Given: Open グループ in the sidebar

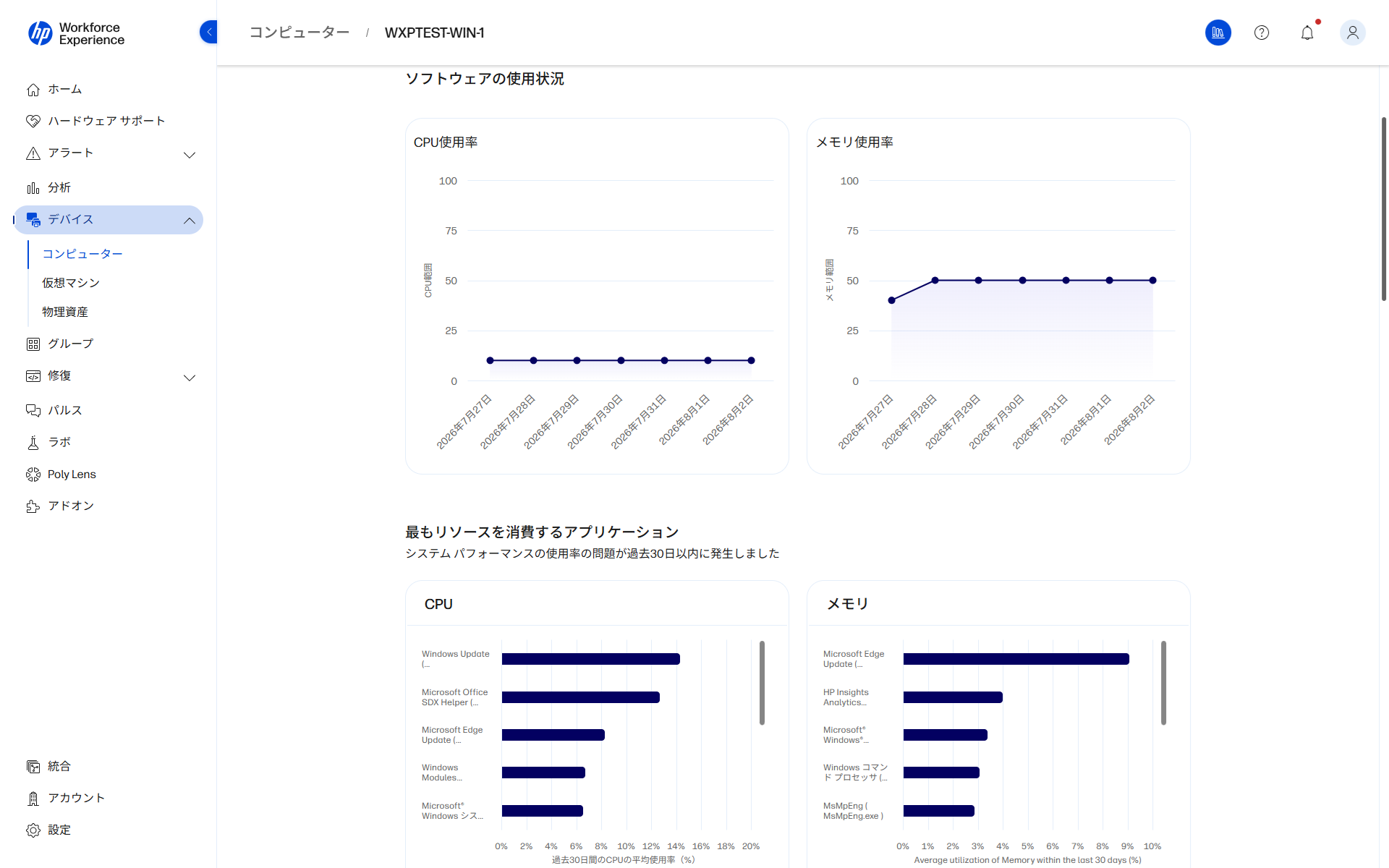Looking at the screenshot, I should point(71,344).
